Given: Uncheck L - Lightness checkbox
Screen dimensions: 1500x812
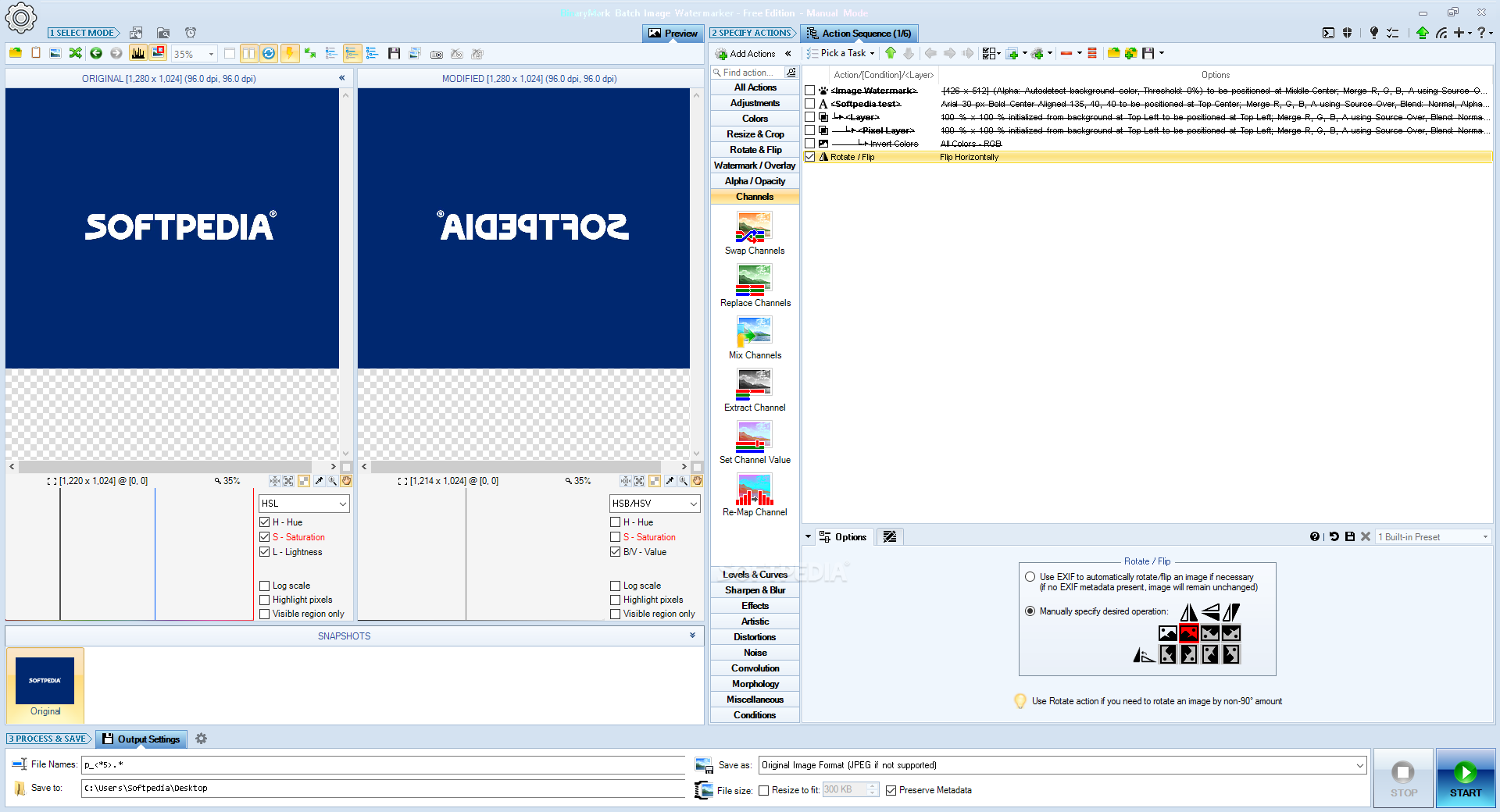Looking at the screenshot, I should pyautogui.click(x=264, y=552).
